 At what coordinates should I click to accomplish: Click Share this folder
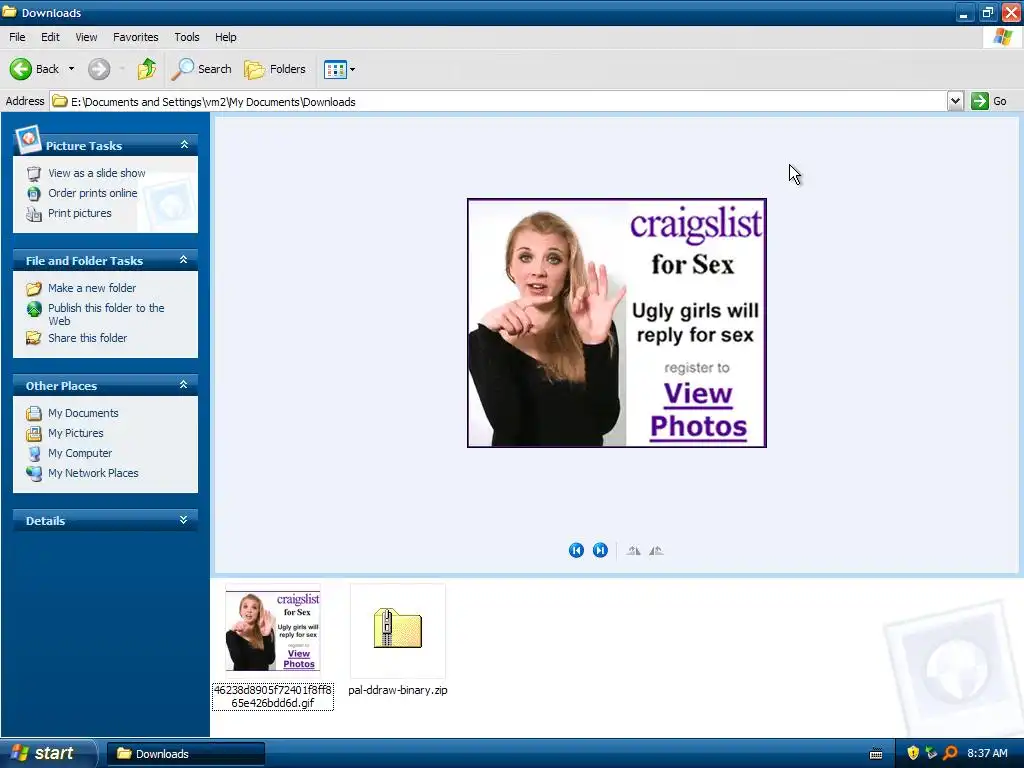[x=88, y=338]
